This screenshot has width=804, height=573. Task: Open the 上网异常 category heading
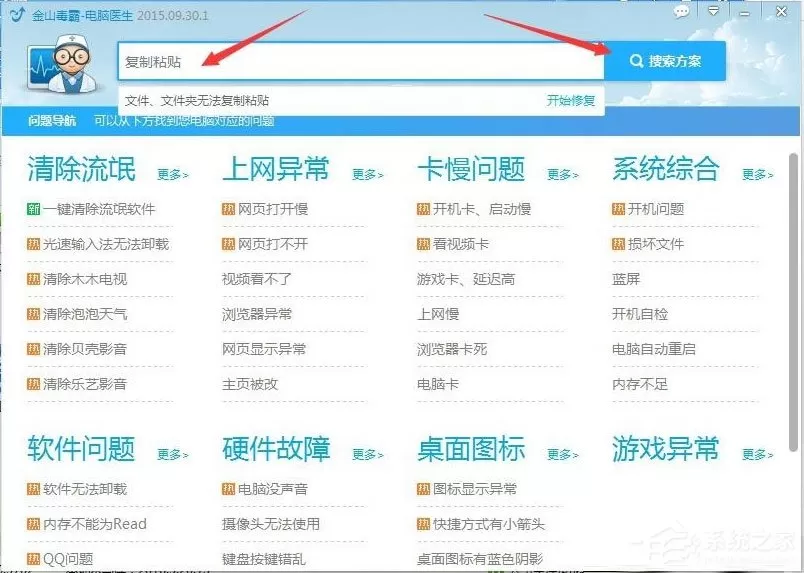[x=276, y=169]
